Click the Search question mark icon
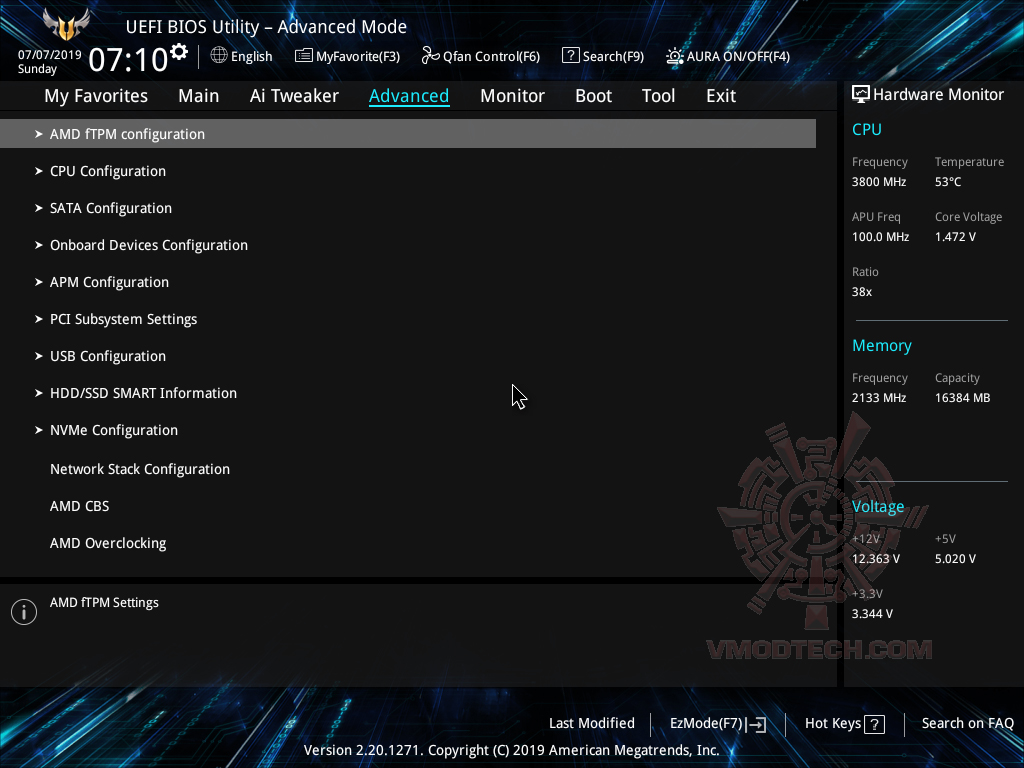The image size is (1024, 768). pos(570,56)
